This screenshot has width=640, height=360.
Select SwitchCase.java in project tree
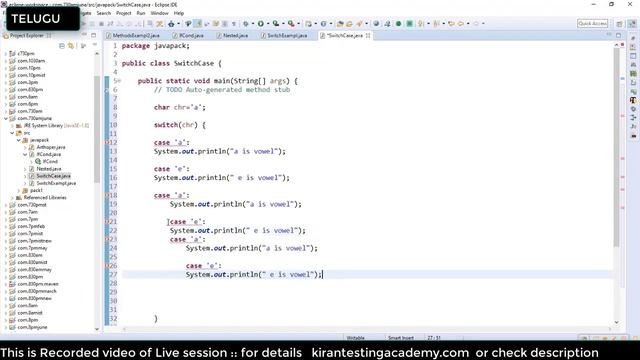[x=53, y=176]
